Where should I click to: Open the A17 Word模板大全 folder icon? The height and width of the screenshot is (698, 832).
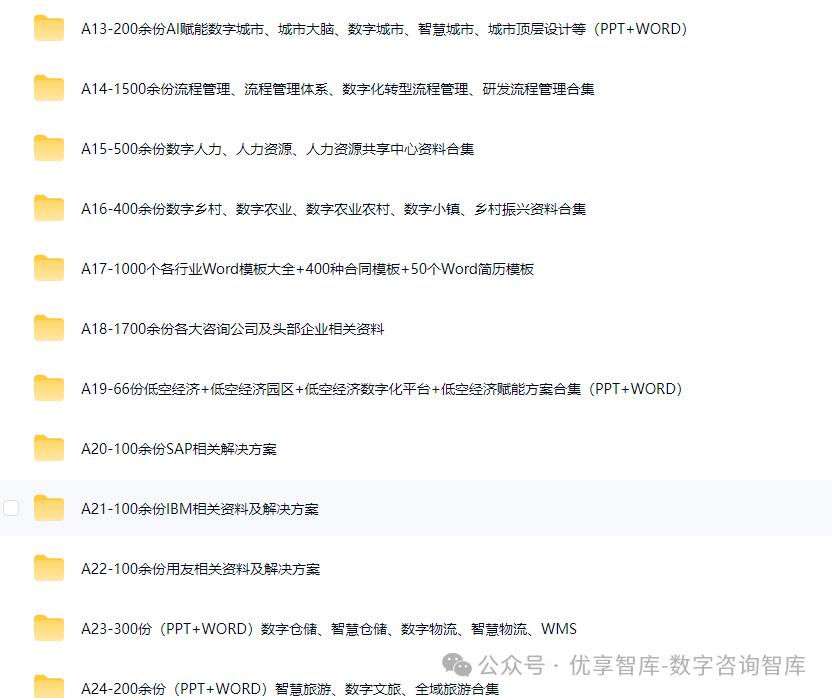pyautogui.click(x=48, y=269)
